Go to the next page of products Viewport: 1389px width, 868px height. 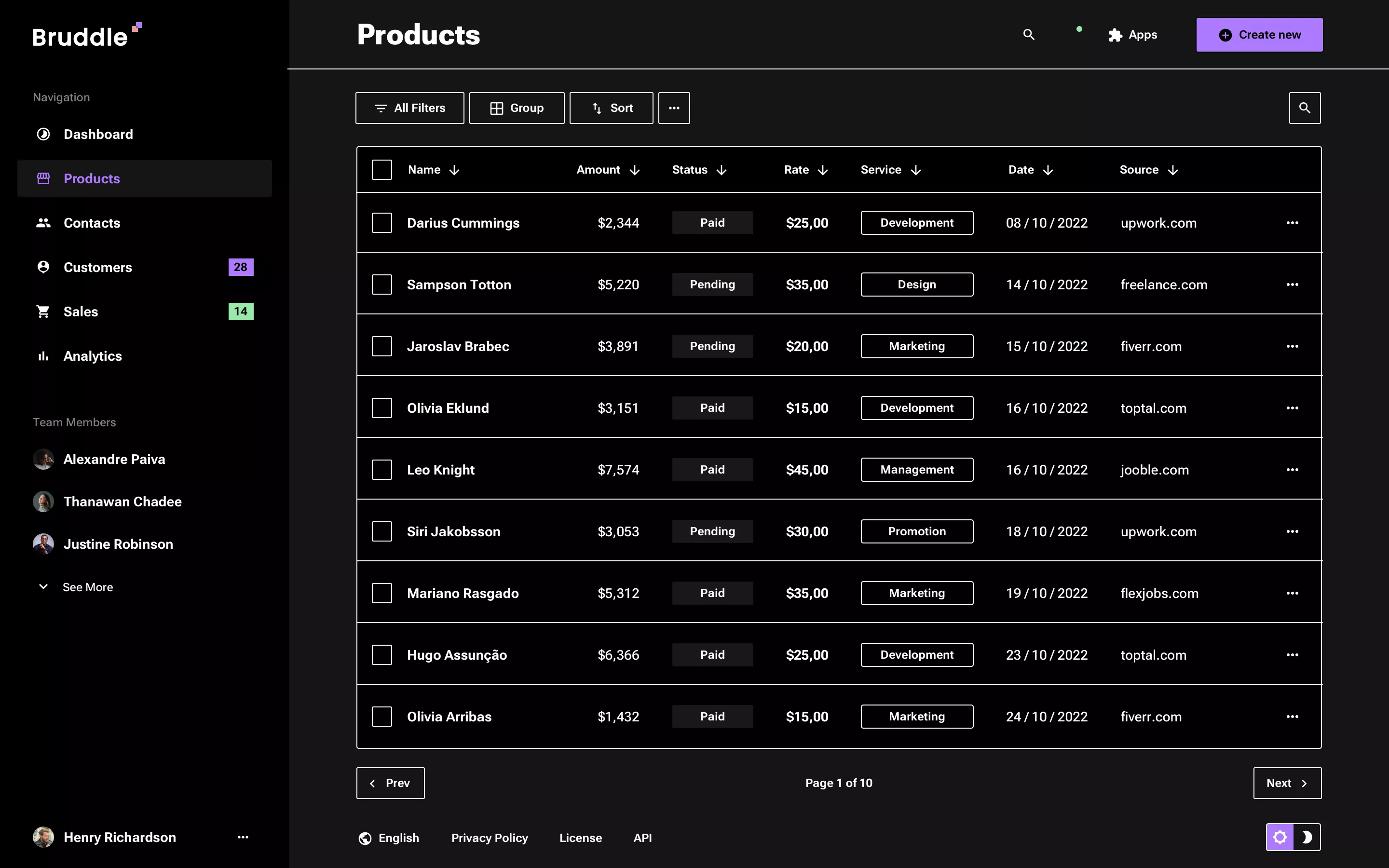click(1287, 783)
